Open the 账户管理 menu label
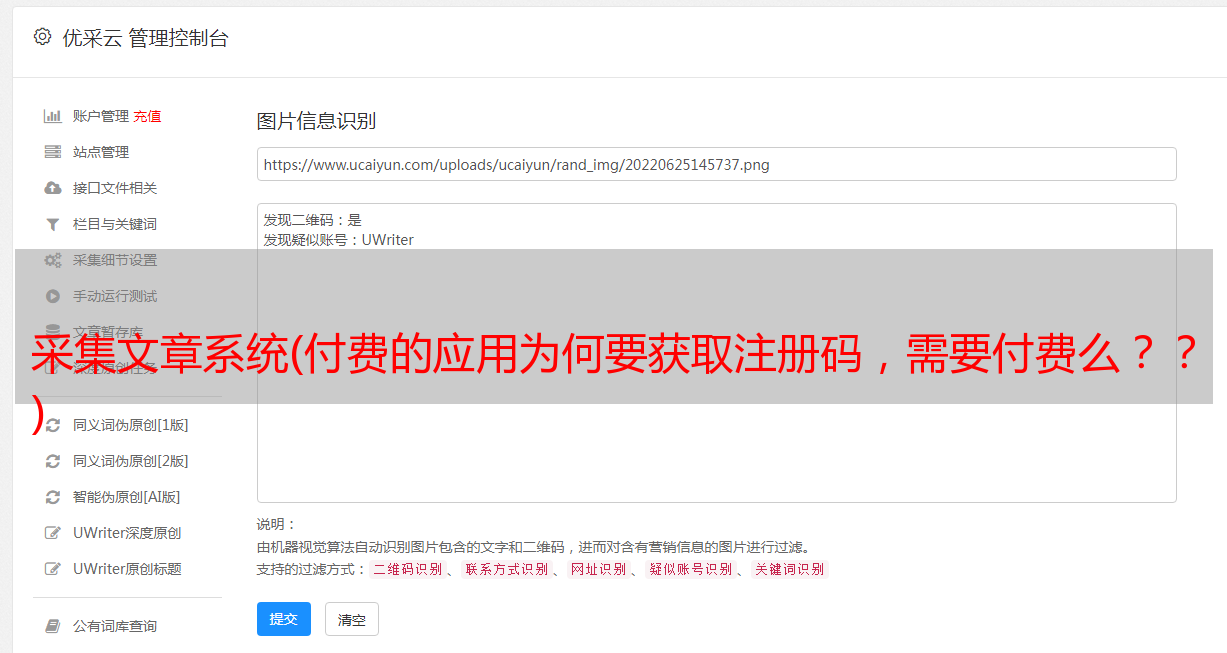 click(101, 116)
